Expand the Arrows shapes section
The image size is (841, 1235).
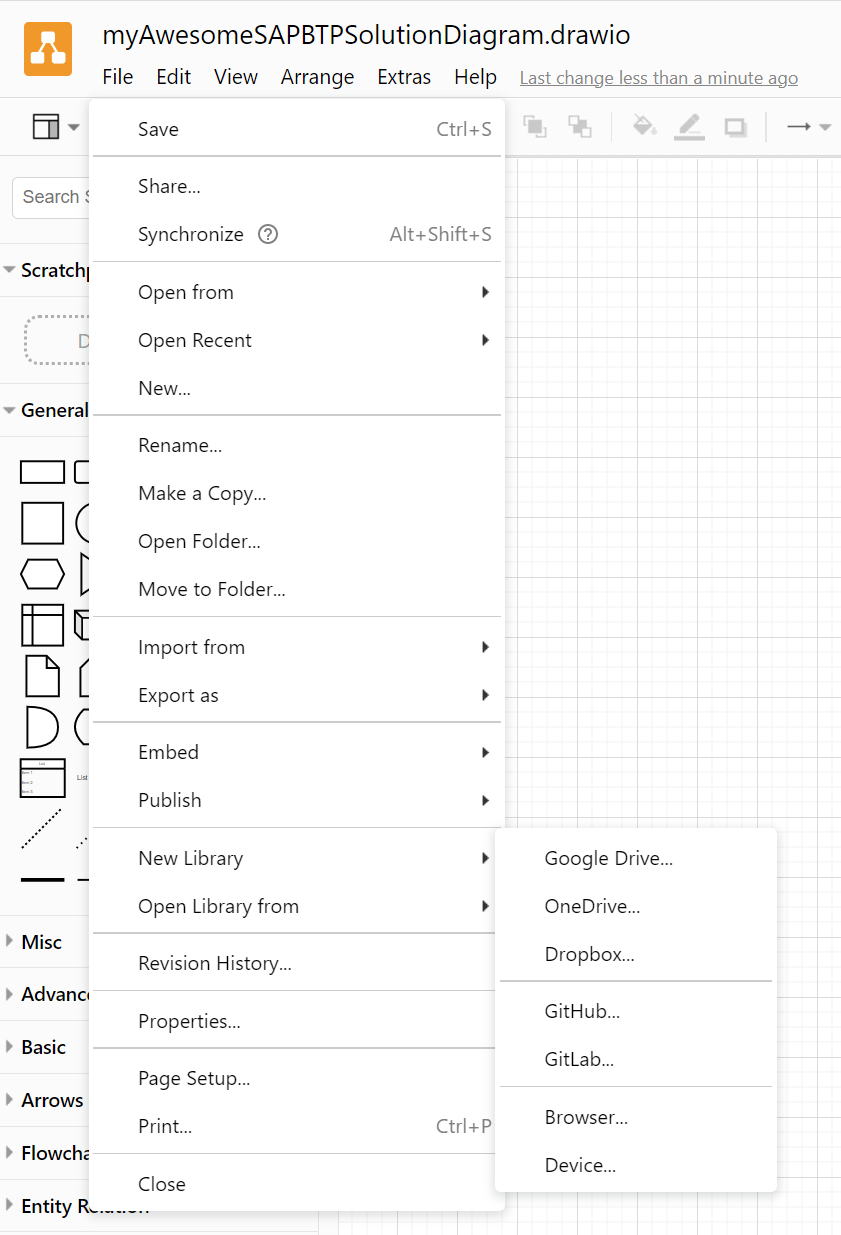[51, 1100]
